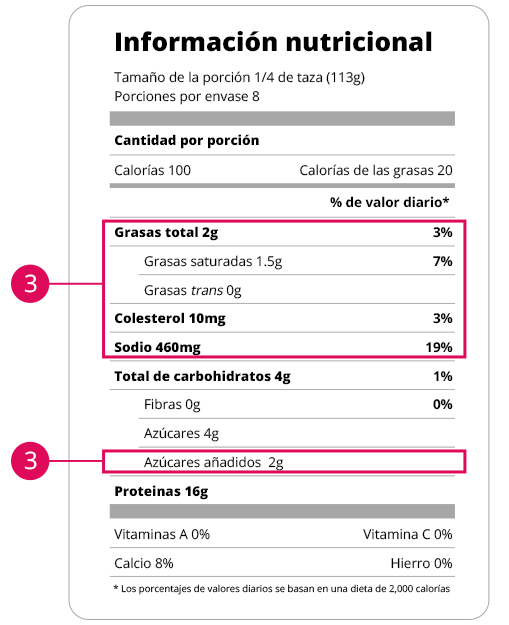509x625 pixels.
Task: Select the Calorías 100 value
Action: (152, 170)
